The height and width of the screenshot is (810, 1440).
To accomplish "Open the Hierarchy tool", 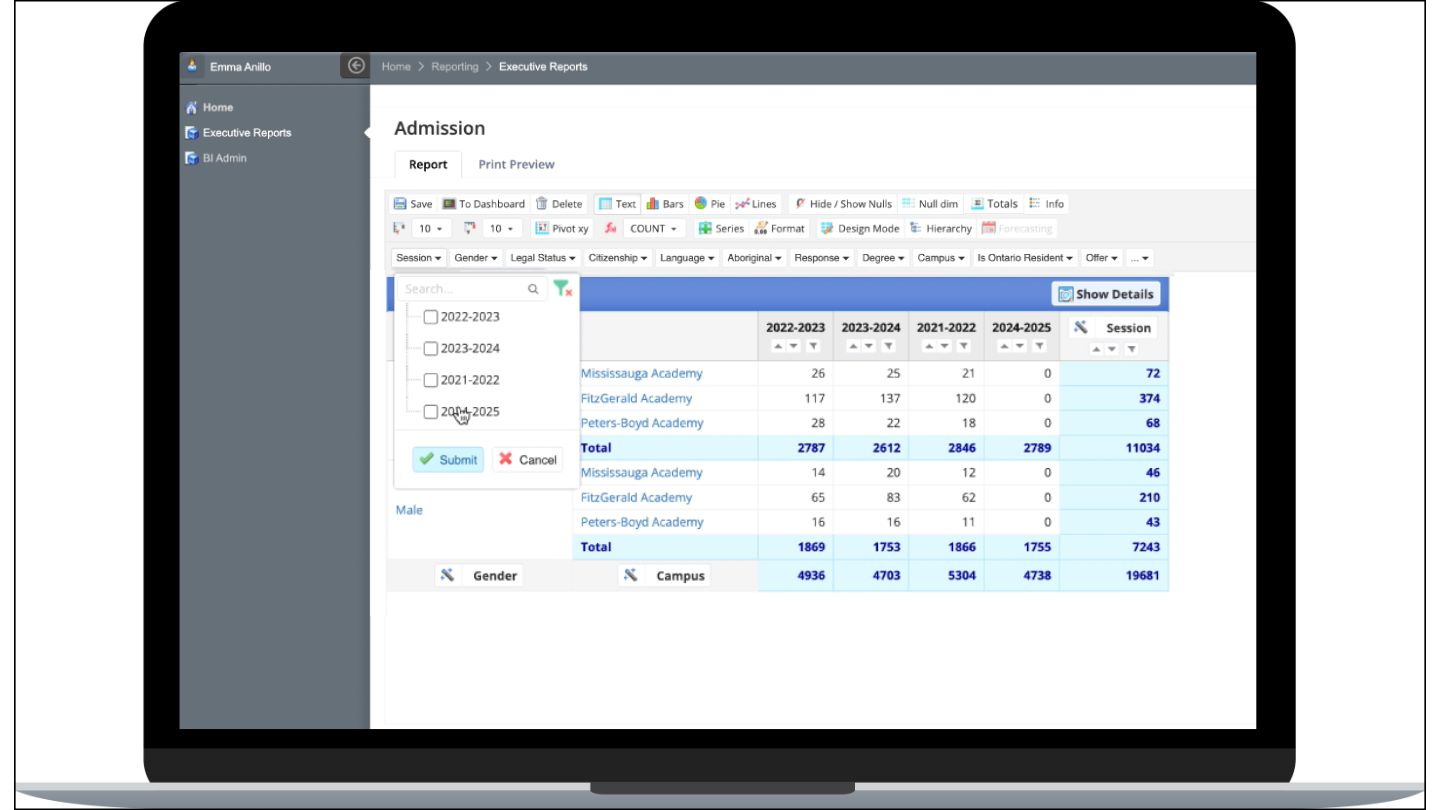I will tap(940, 228).
